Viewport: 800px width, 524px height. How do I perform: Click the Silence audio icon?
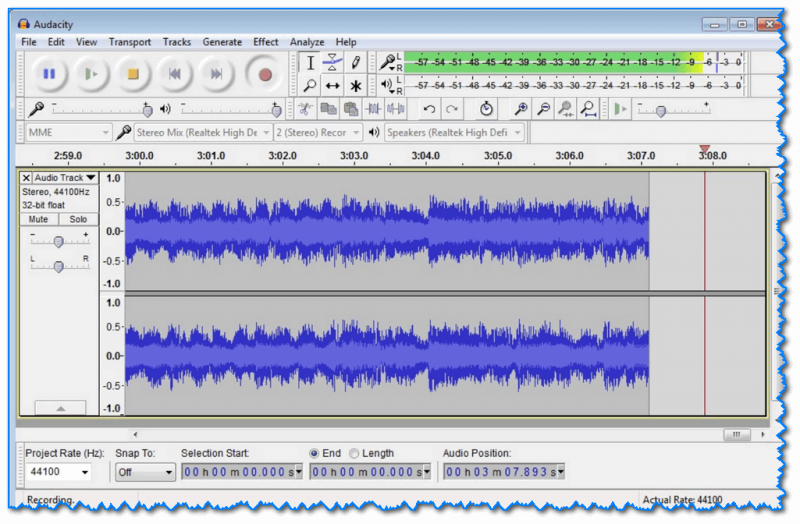click(396, 109)
